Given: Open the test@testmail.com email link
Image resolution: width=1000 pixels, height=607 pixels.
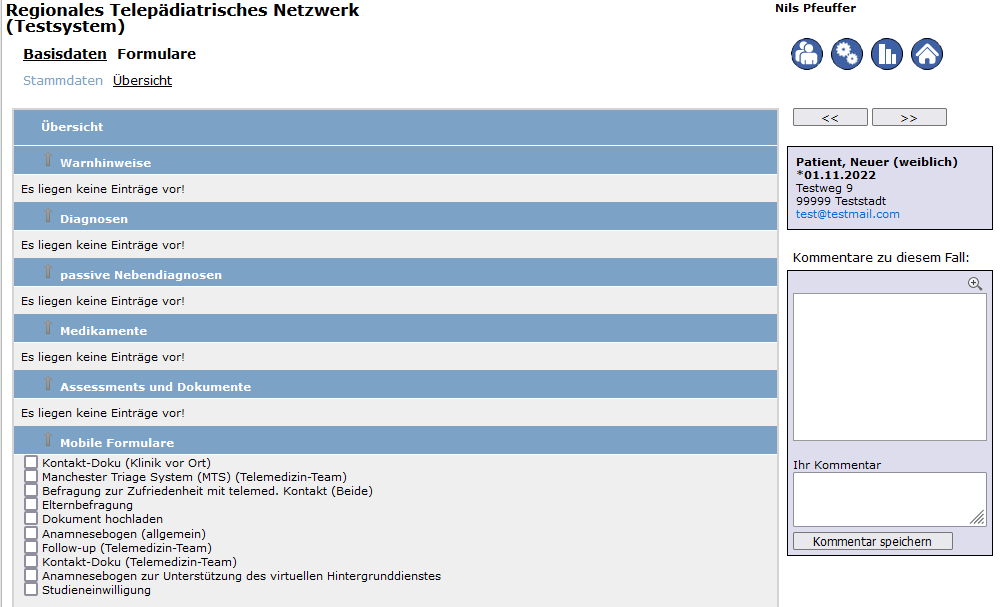Looking at the screenshot, I should 848,214.
